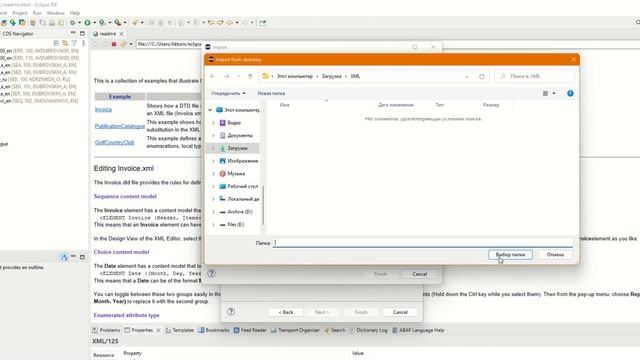
Task: Click the readme browser URL field
Action: (169, 44)
